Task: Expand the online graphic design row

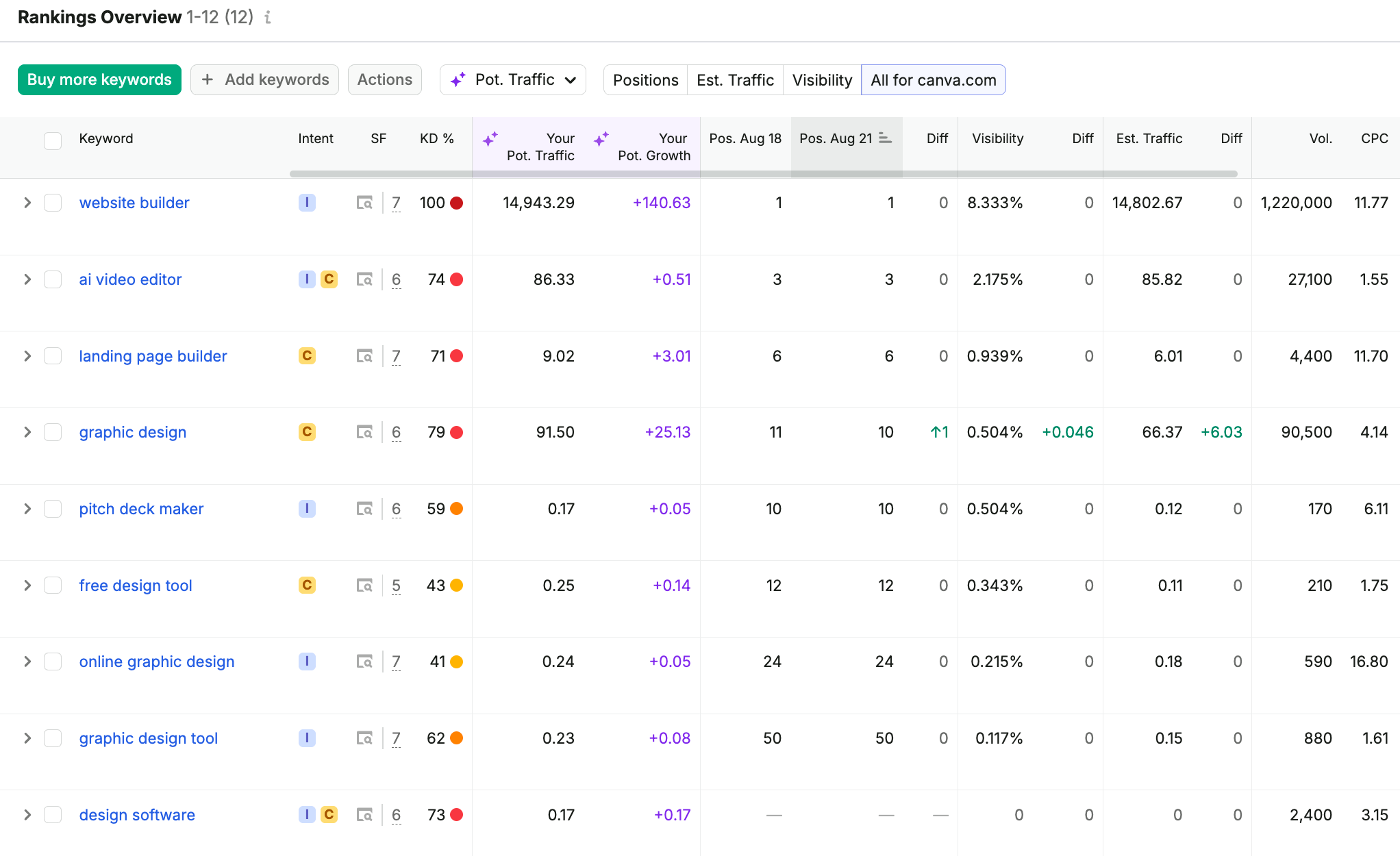Action: pyautogui.click(x=27, y=662)
